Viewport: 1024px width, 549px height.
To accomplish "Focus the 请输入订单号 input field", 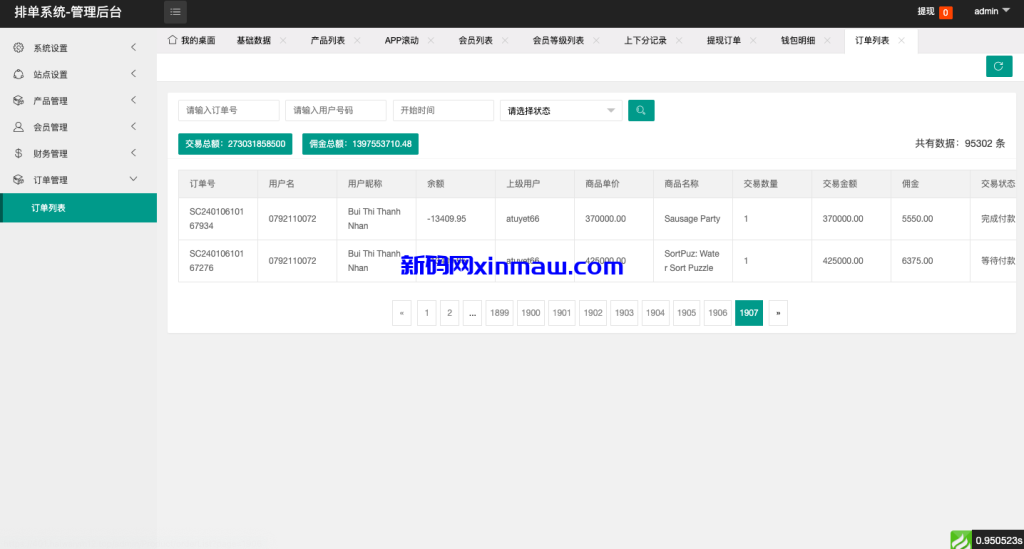I will click(229, 110).
